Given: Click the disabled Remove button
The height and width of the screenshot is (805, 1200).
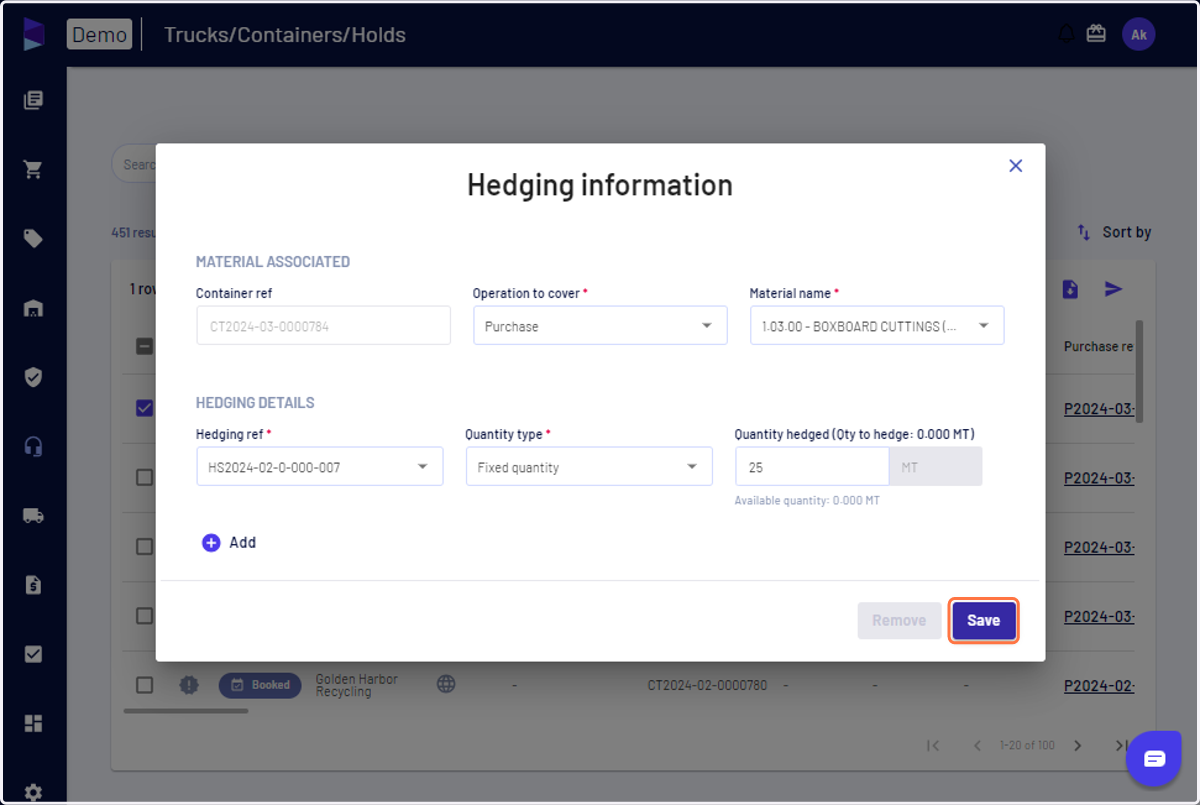Looking at the screenshot, I should click(x=899, y=621).
